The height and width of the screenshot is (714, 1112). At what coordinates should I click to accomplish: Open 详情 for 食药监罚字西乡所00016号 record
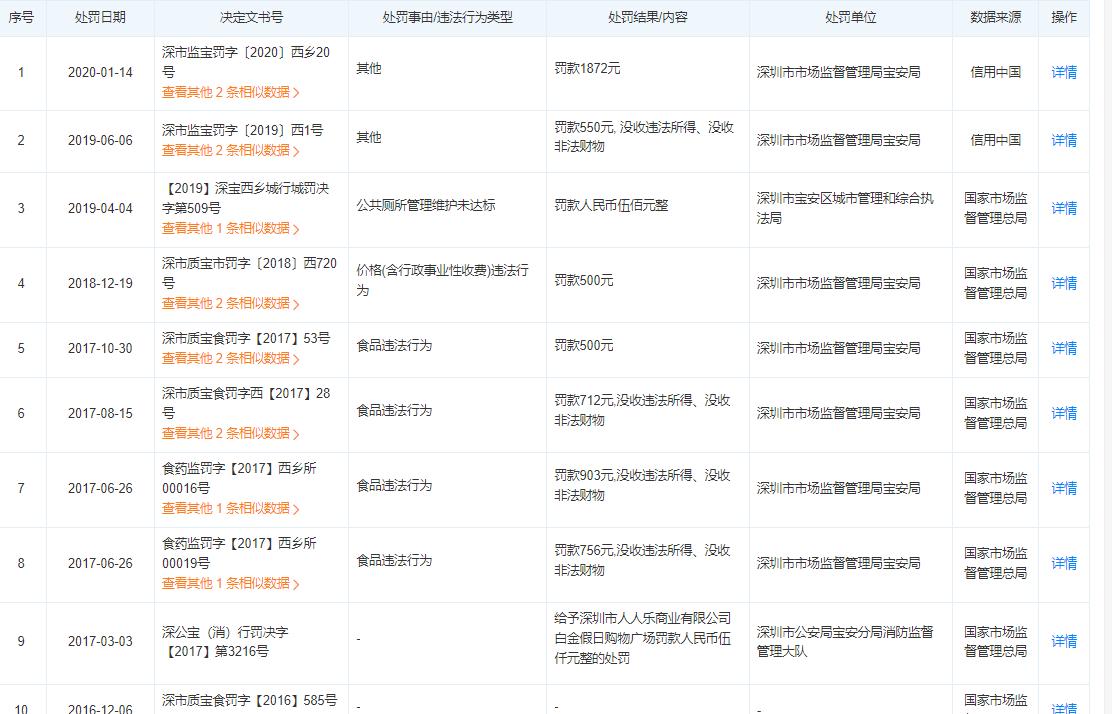point(1064,488)
